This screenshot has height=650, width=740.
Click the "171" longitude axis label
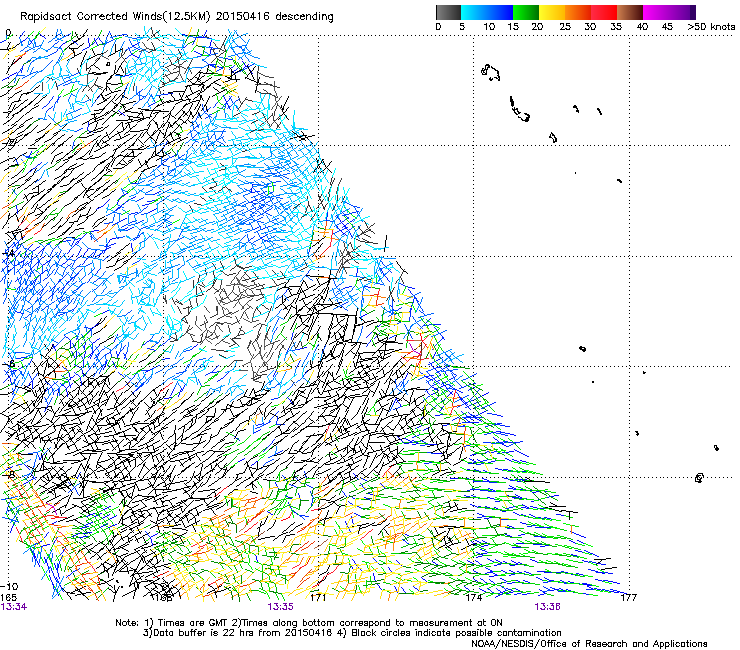318,598
